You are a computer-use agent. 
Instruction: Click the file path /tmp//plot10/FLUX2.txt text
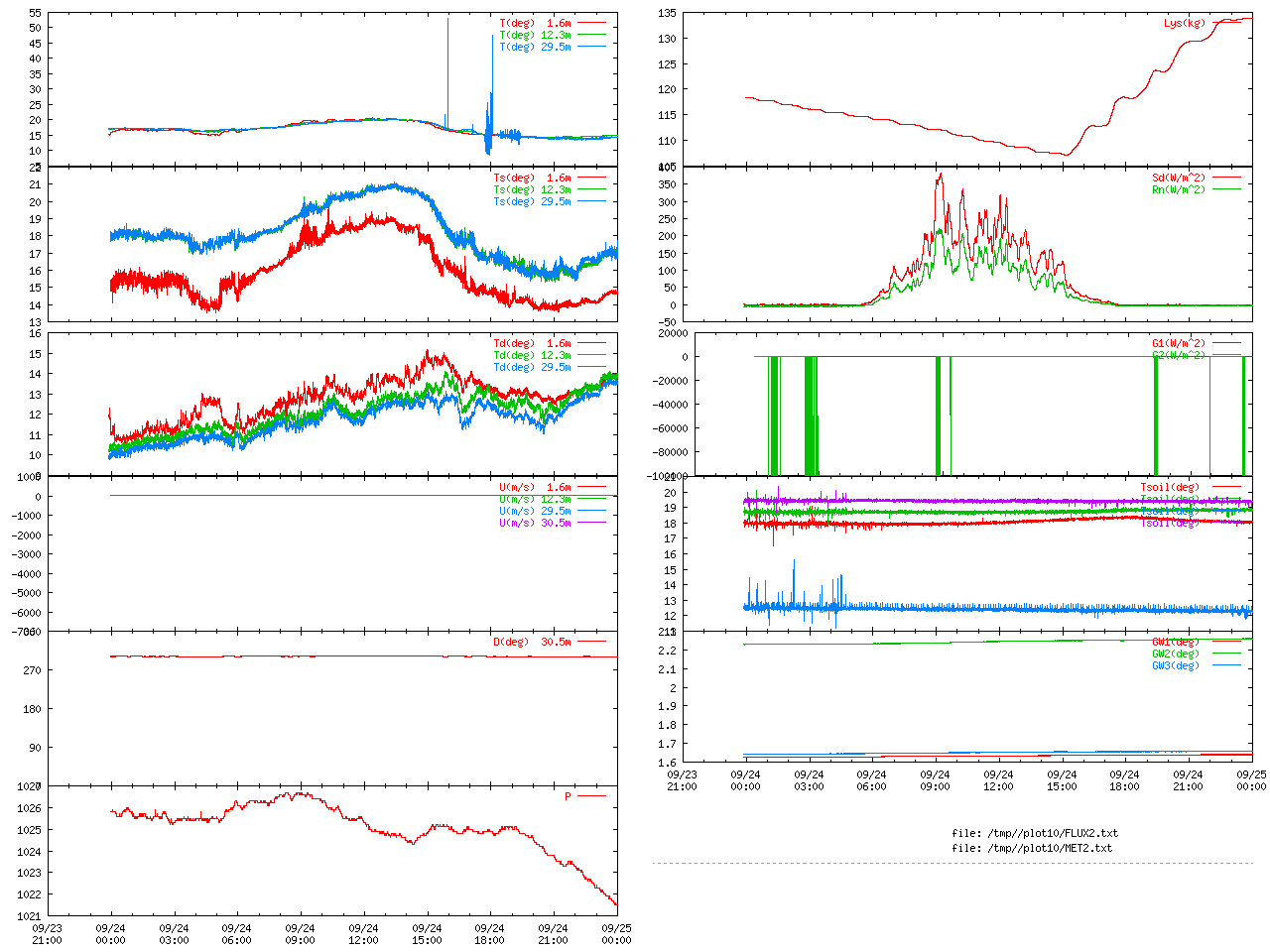tap(1034, 833)
